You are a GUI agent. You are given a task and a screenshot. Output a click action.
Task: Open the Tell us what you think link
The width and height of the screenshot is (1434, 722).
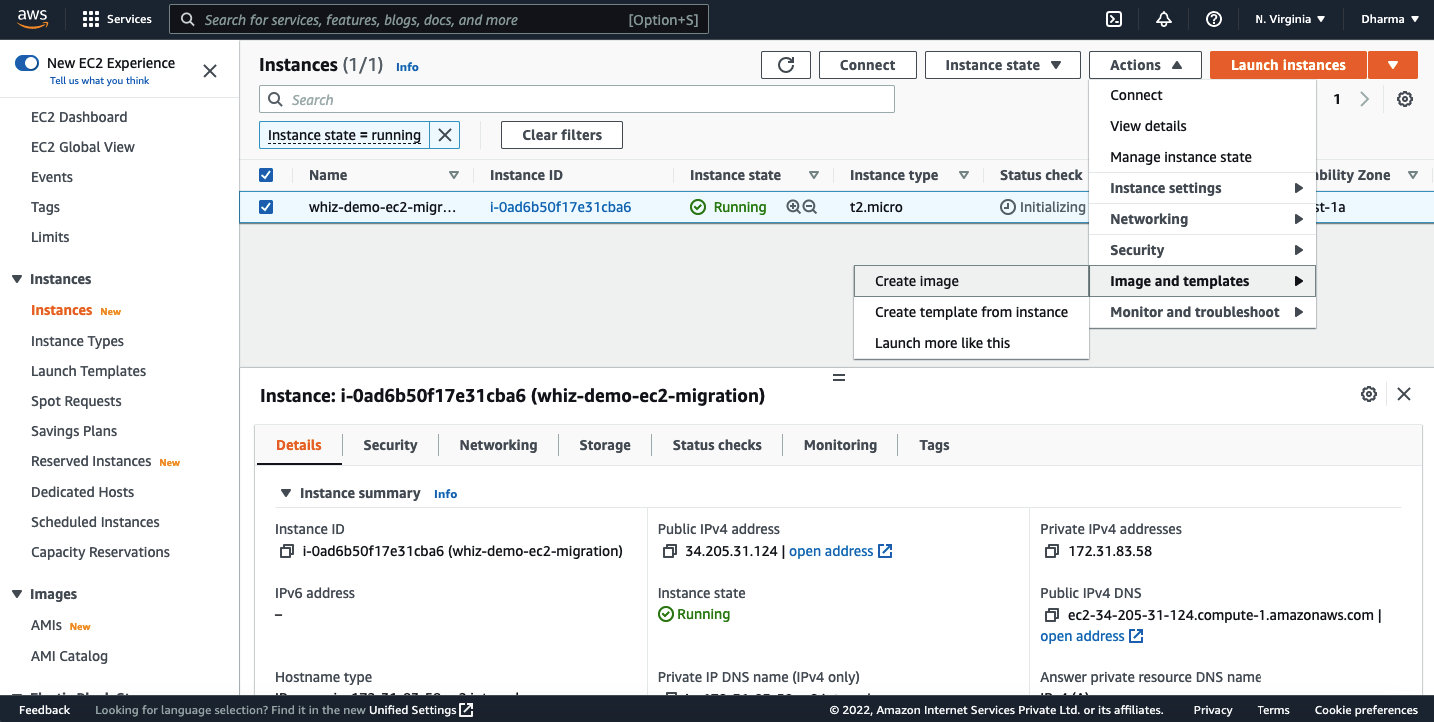click(99, 81)
